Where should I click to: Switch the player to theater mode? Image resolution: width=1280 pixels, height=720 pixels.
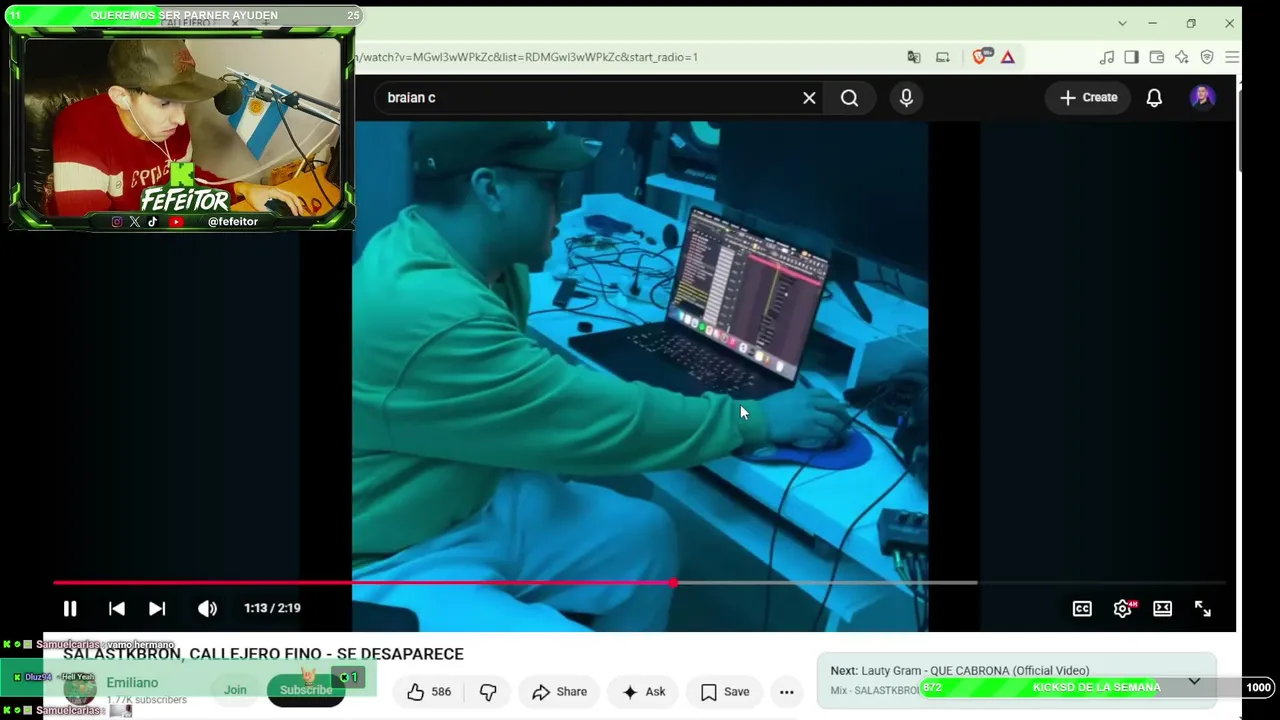[1162, 608]
